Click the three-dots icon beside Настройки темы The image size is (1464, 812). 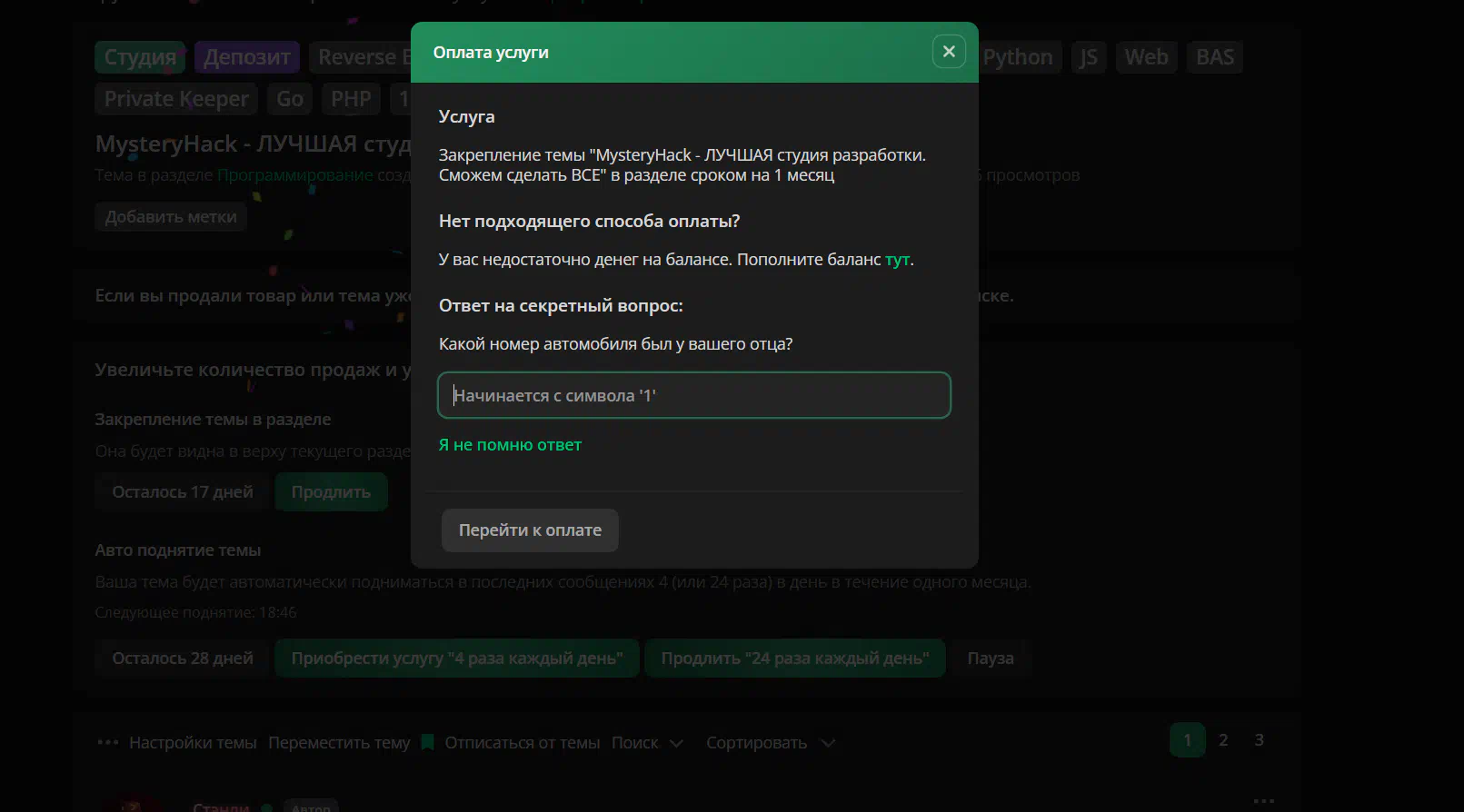click(107, 742)
